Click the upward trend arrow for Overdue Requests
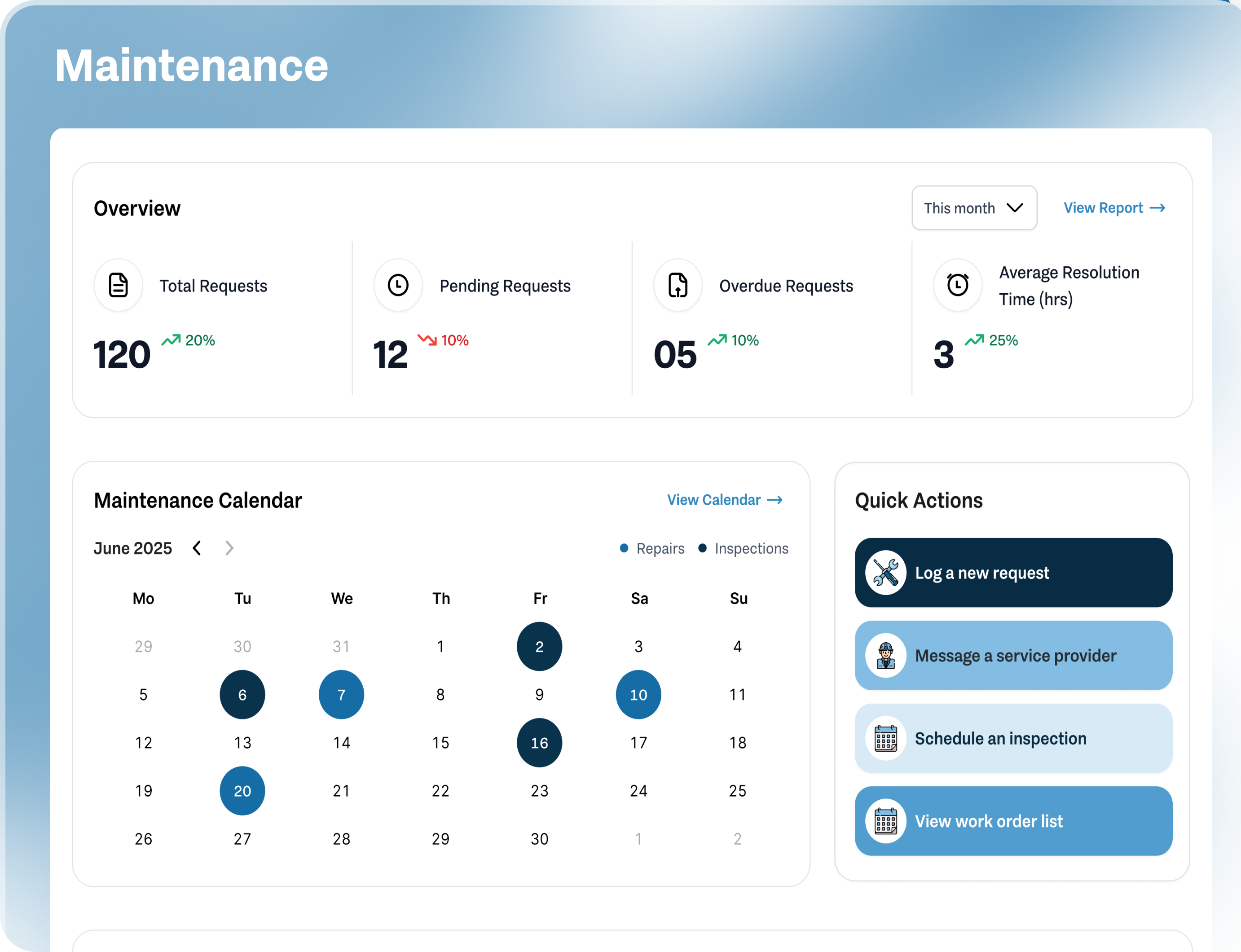This screenshot has width=1241, height=952. (x=717, y=340)
